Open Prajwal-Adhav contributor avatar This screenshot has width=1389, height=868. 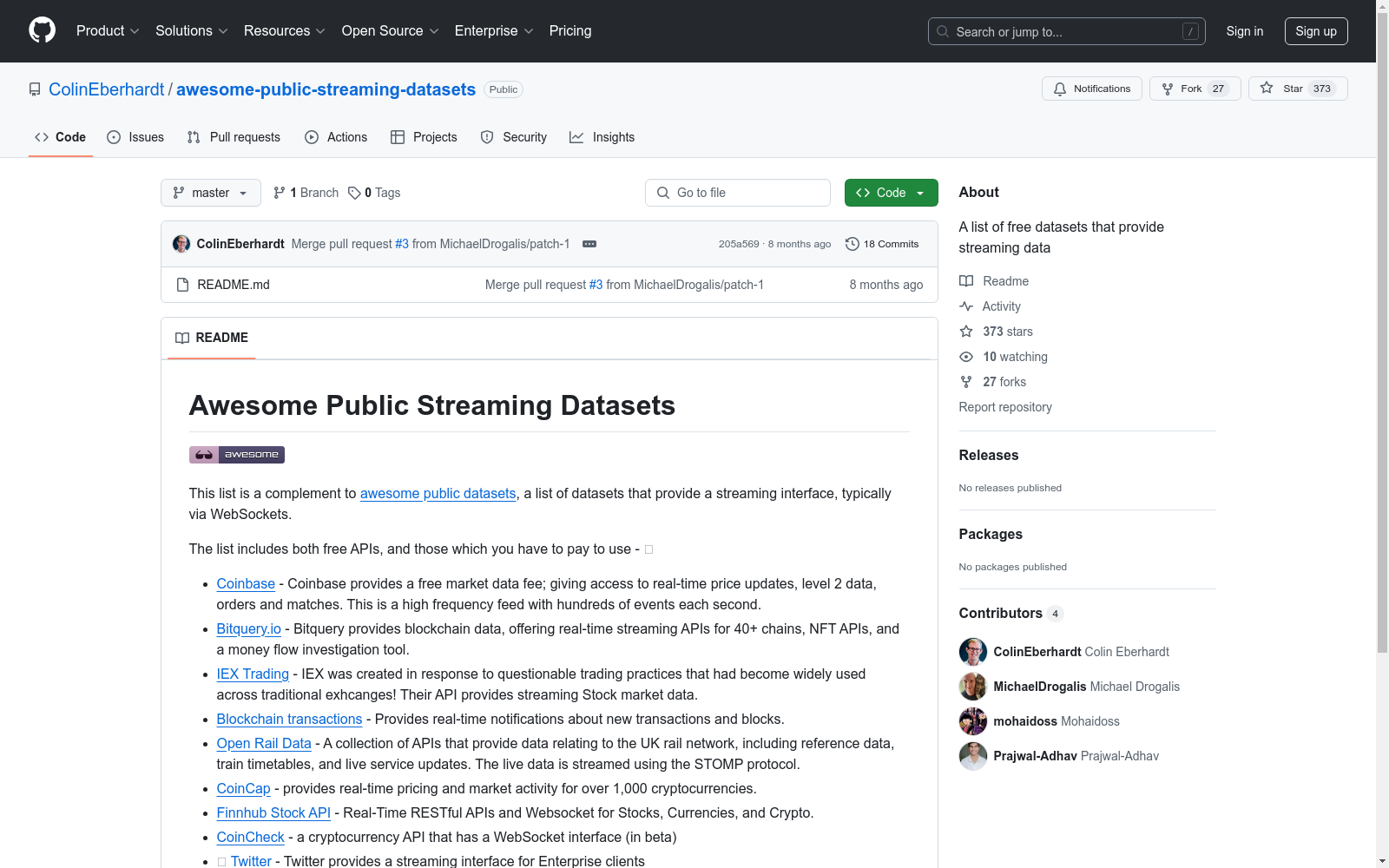pyautogui.click(x=973, y=756)
